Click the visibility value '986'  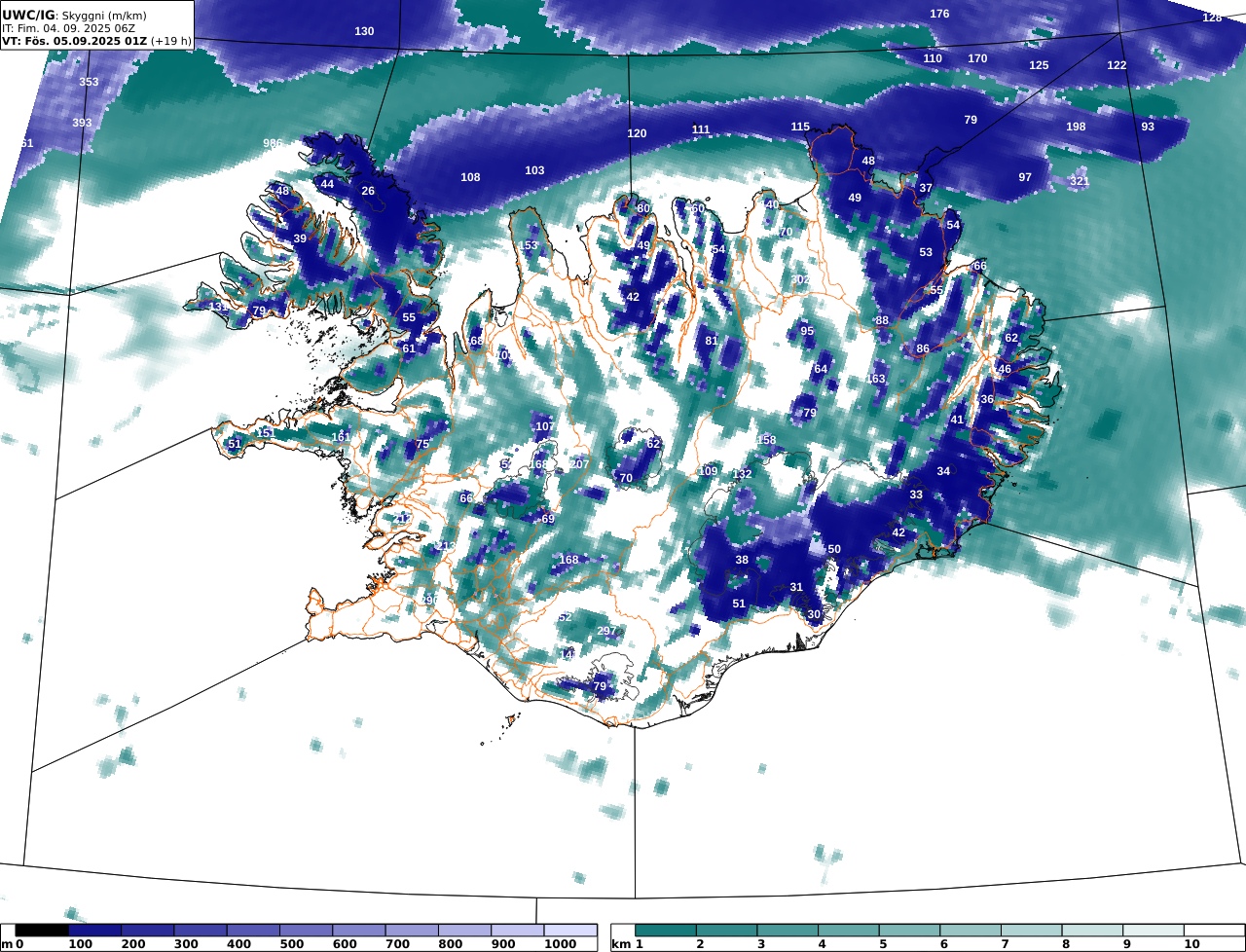tap(273, 143)
